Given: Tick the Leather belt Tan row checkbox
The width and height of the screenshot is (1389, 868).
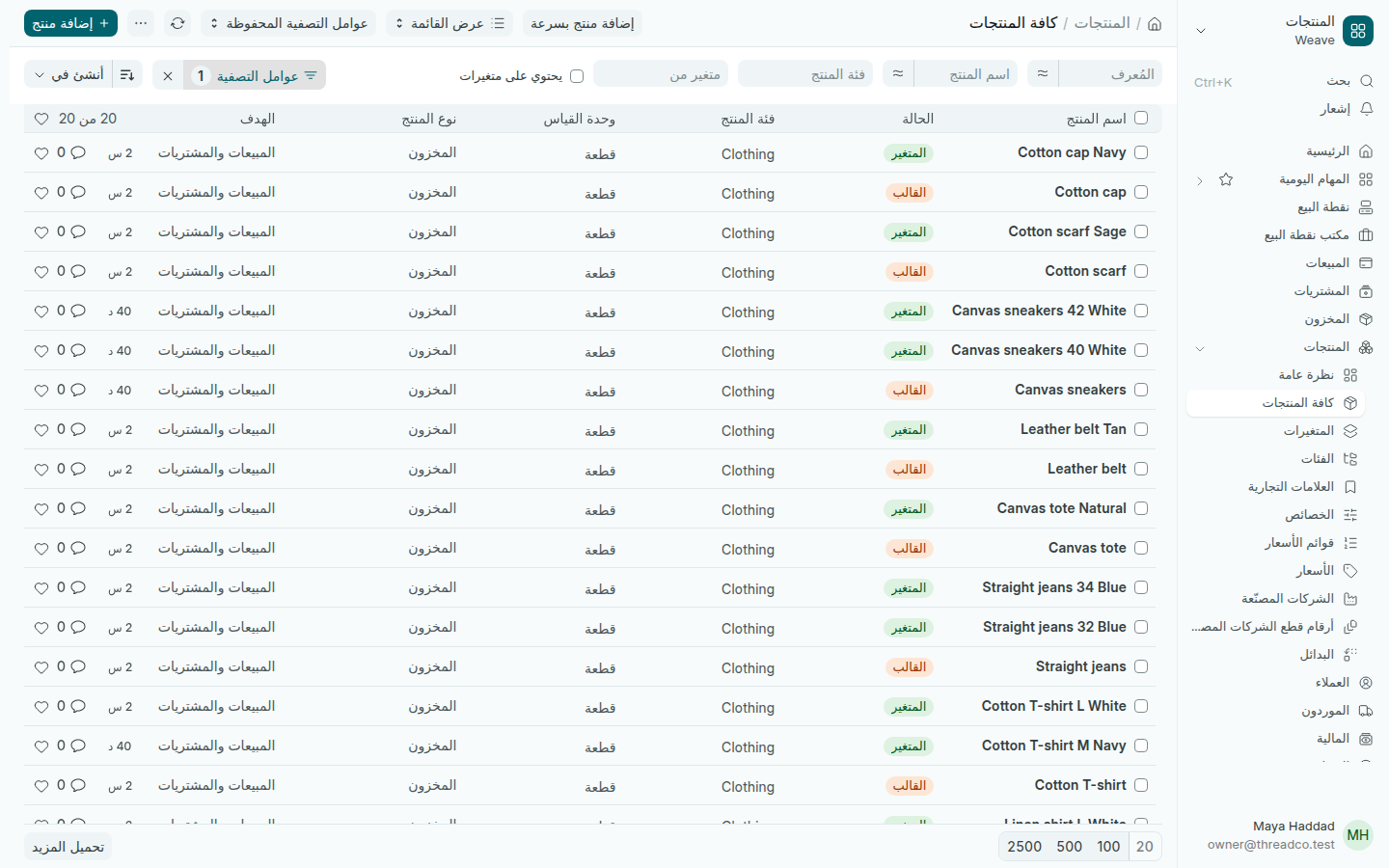Looking at the screenshot, I should 1141,429.
